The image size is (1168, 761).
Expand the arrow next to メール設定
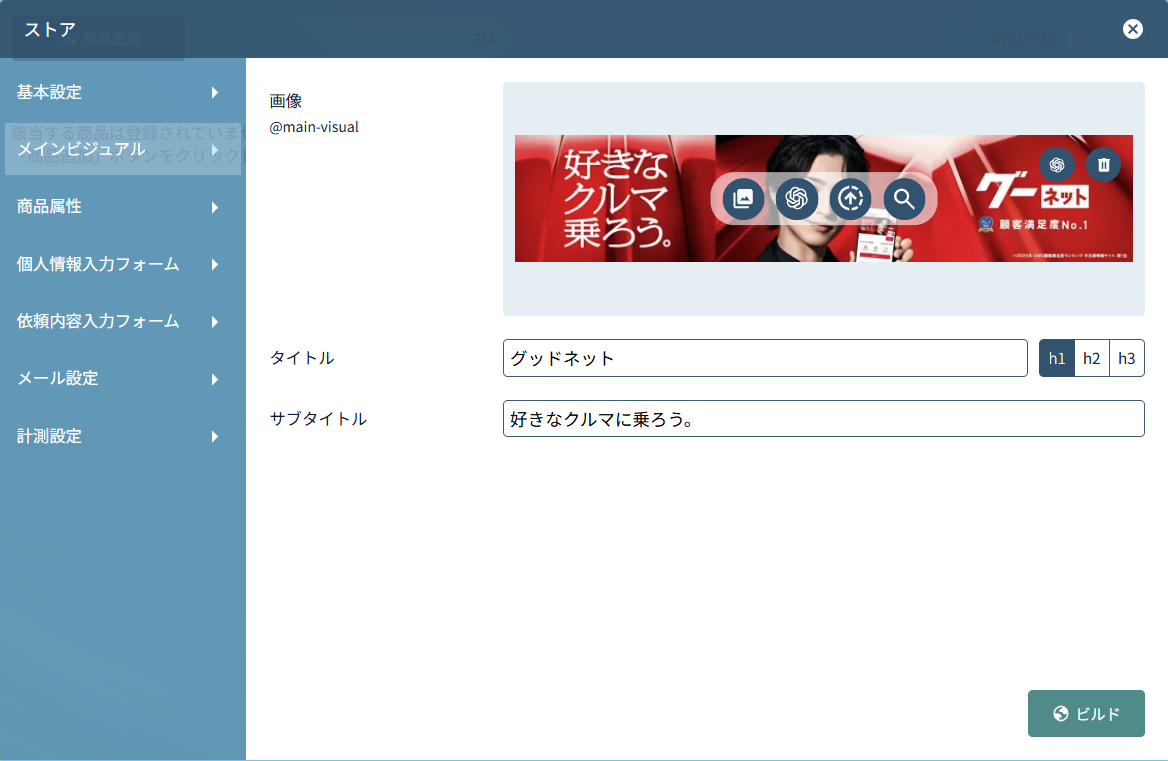tap(215, 379)
